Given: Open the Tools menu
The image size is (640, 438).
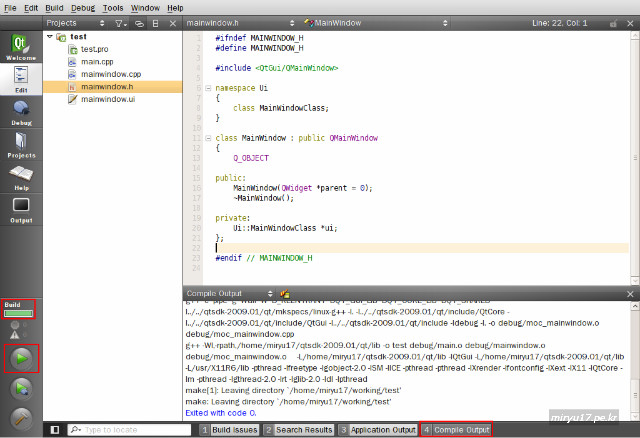Looking at the screenshot, I should pos(113,8).
